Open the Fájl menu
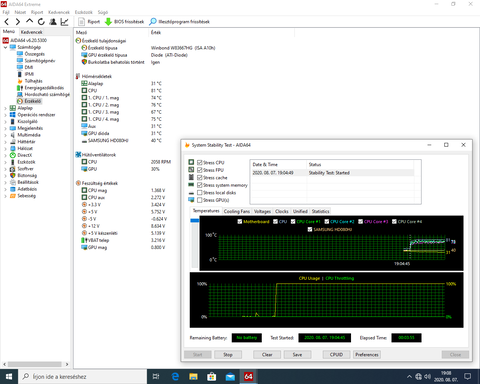 pos(6,12)
